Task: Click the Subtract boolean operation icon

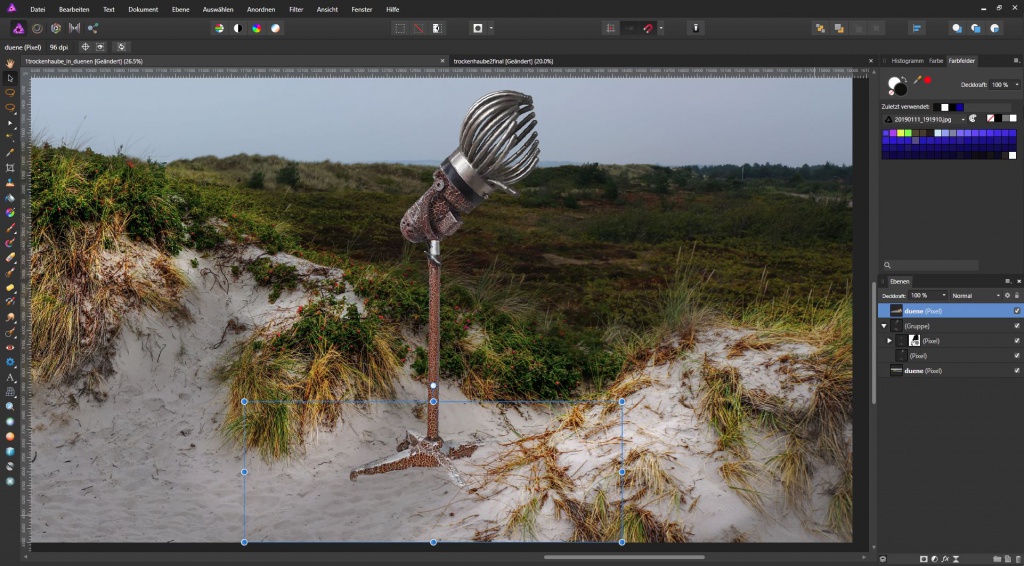Action: point(976,28)
